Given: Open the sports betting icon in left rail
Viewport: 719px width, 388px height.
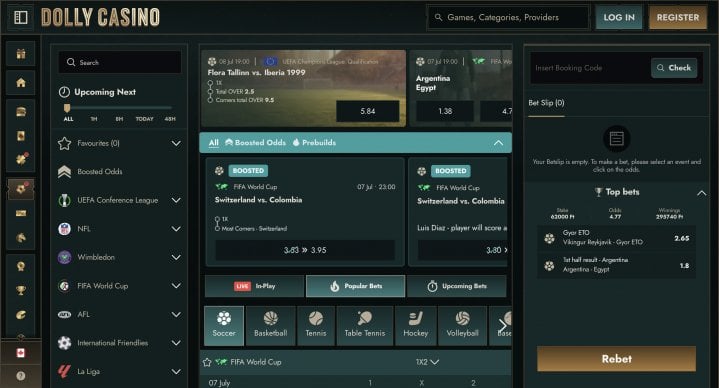Looking at the screenshot, I should [21, 188].
